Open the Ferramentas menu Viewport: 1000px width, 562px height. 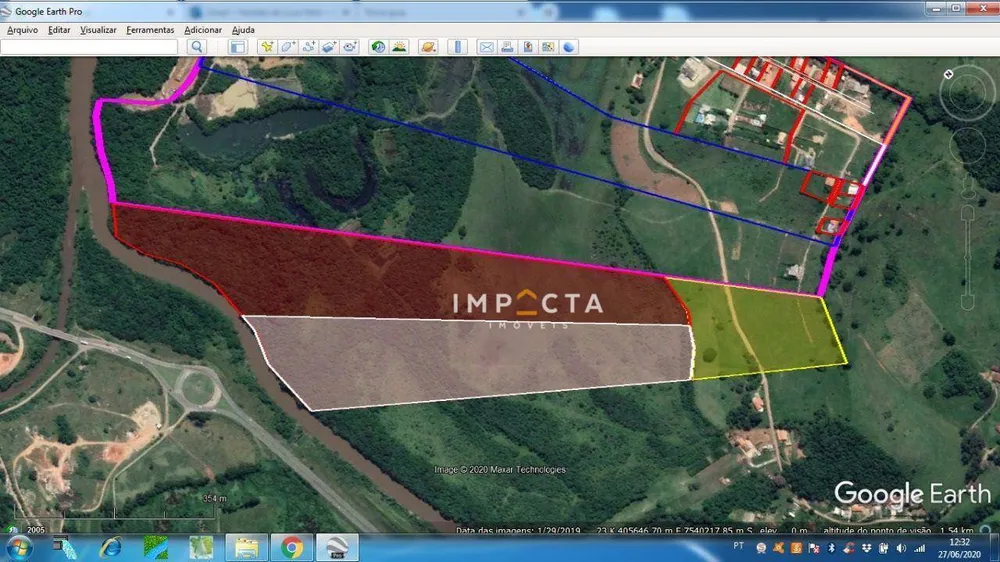point(150,30)
